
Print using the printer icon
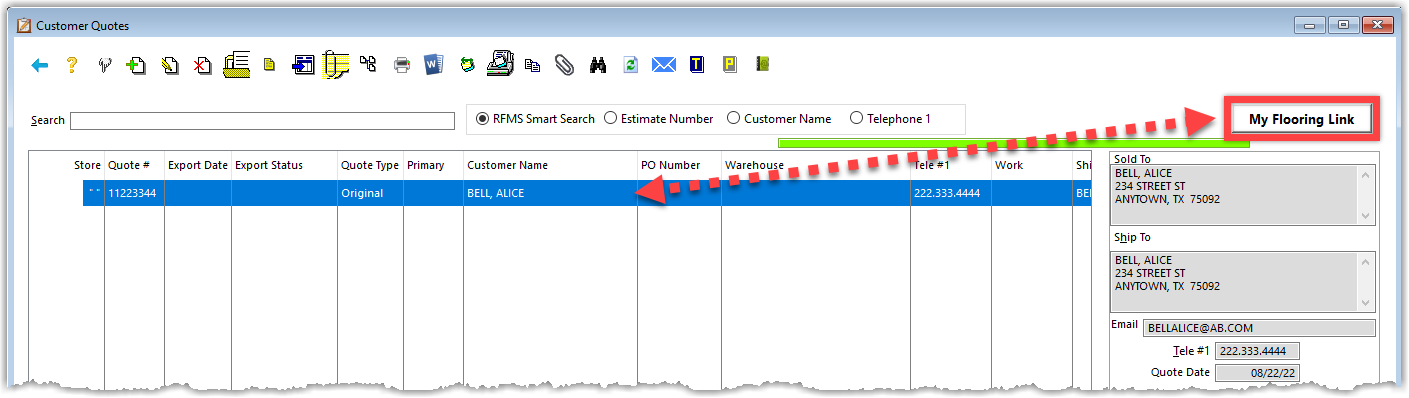402,66
